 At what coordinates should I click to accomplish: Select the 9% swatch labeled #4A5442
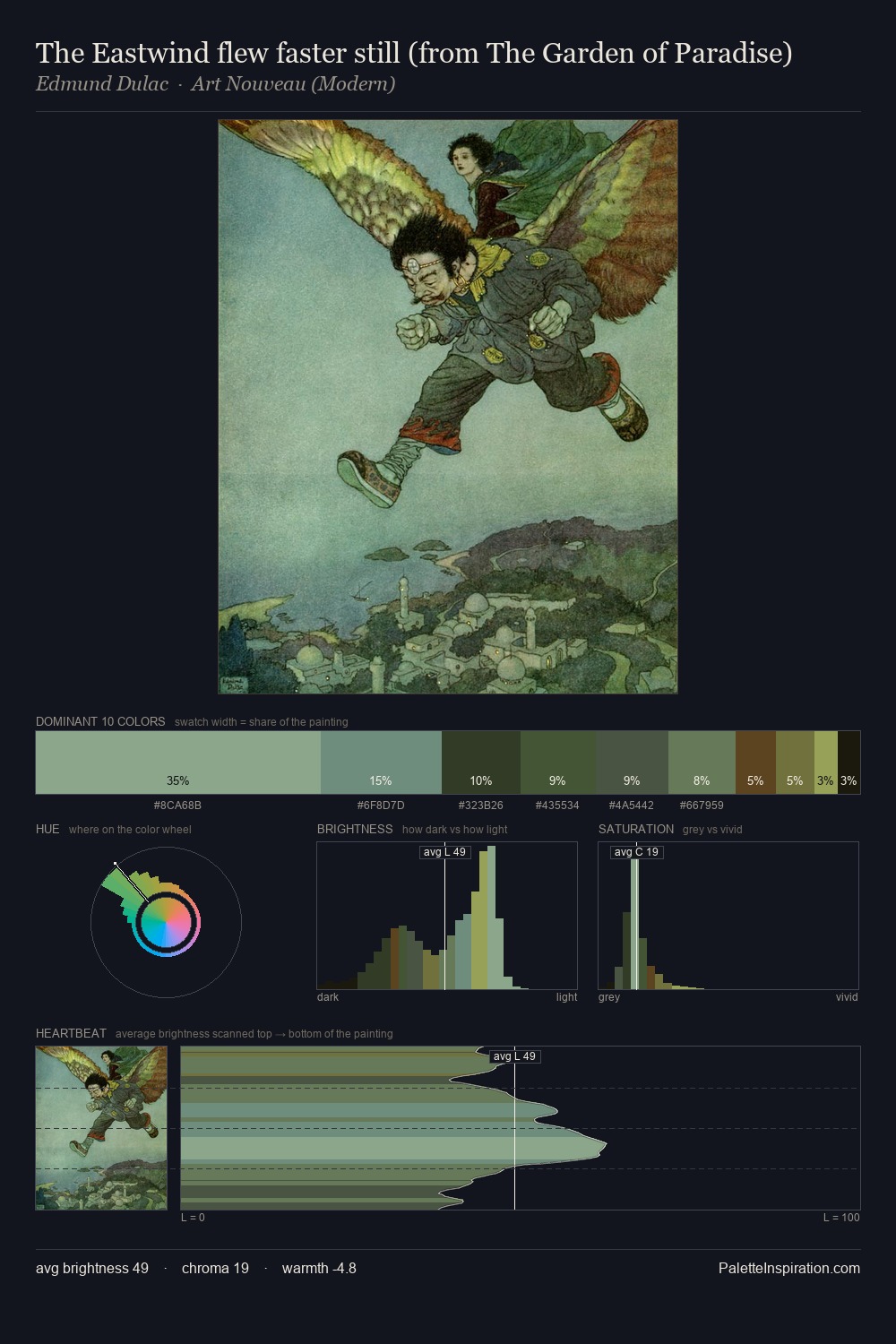click(632, 762)
